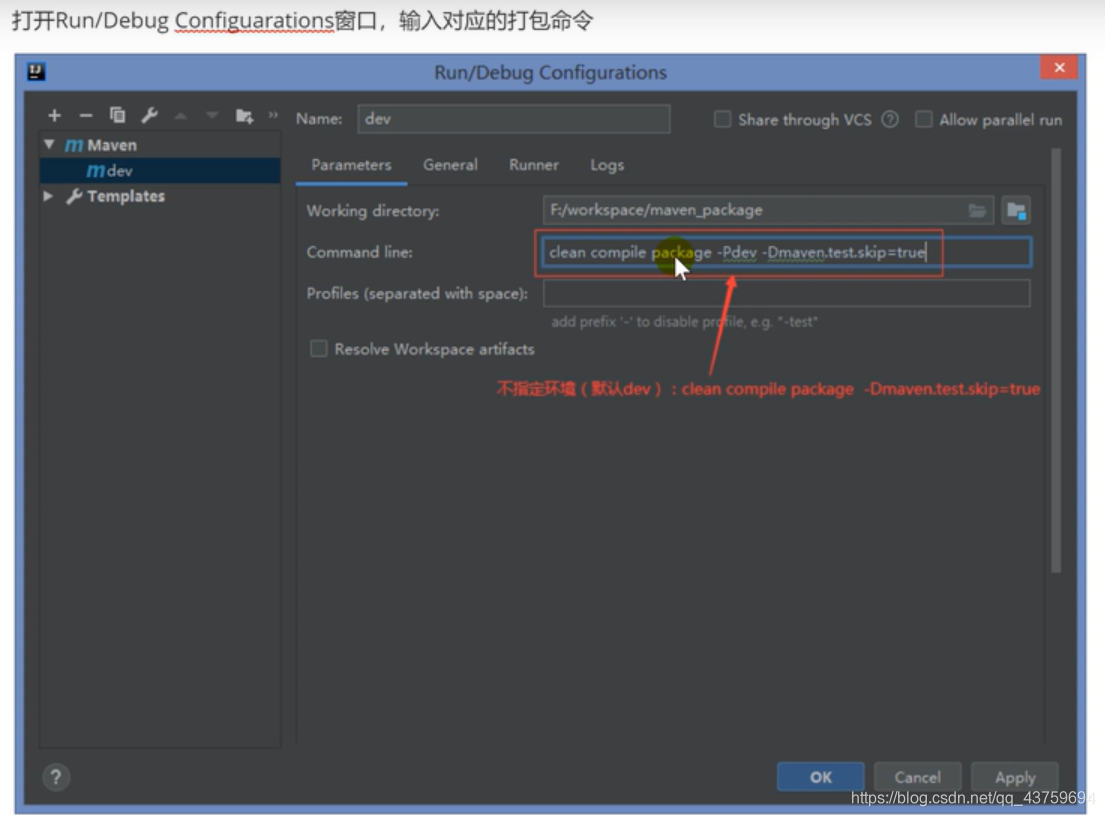Remove configuration with minus icon
The image size is (1105, 817).
[86, 115]
